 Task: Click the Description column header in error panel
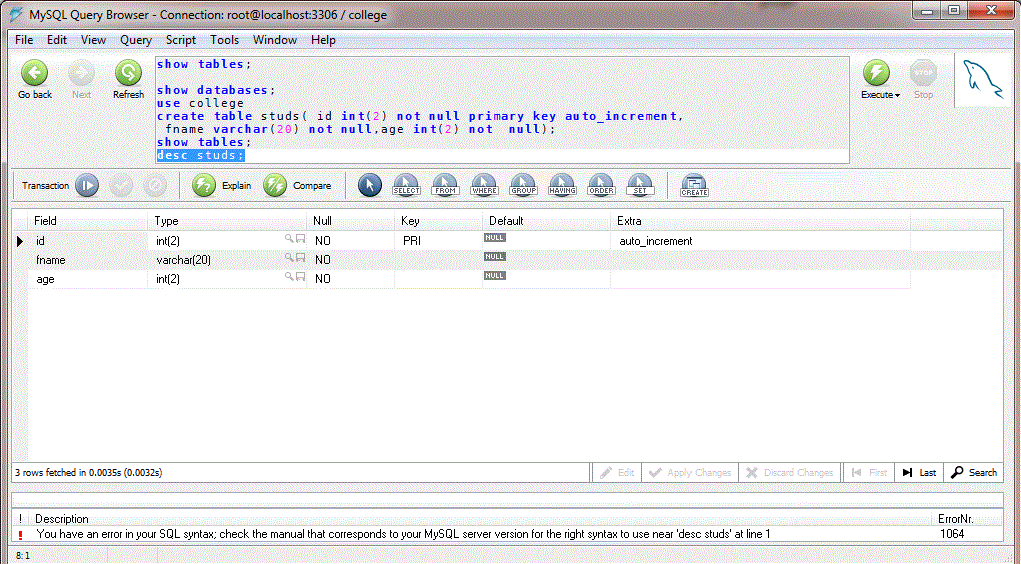(x=62, y=519)
